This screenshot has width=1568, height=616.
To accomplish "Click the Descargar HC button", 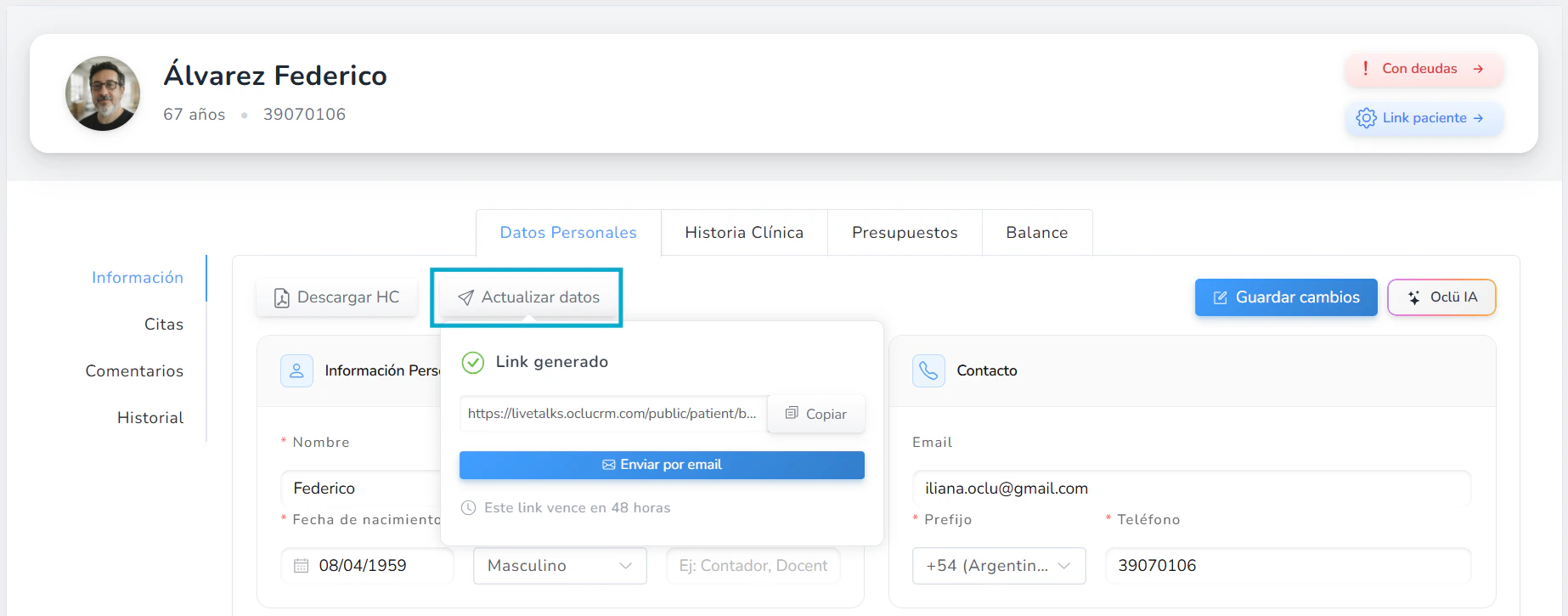I will pyautogui.click(x=337, y=297).
